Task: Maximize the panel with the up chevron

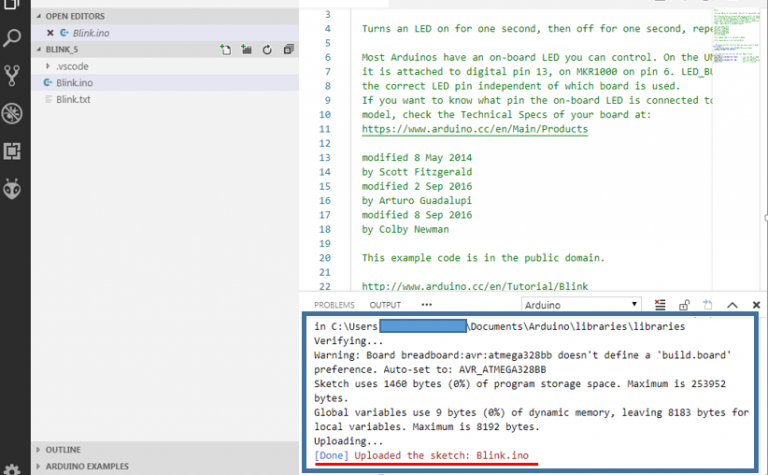Action: pyautogui.click(x=730, y=305)
